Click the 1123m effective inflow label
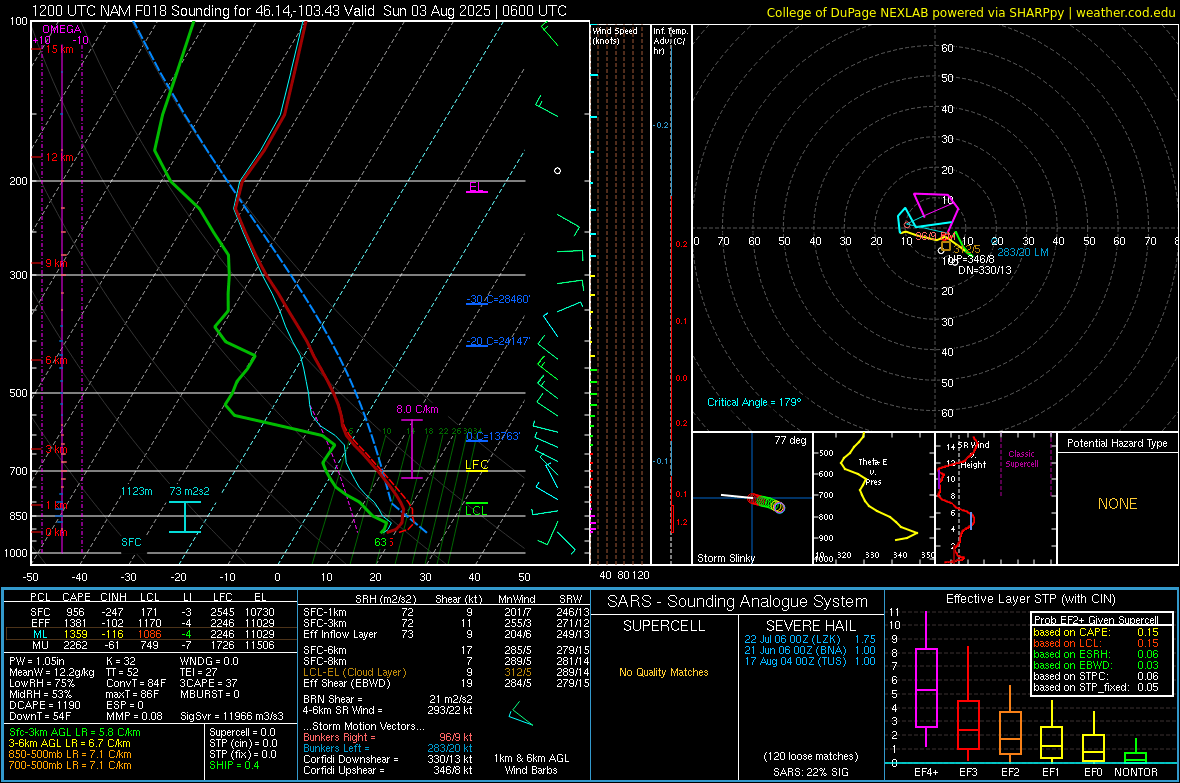 point(136,491)
